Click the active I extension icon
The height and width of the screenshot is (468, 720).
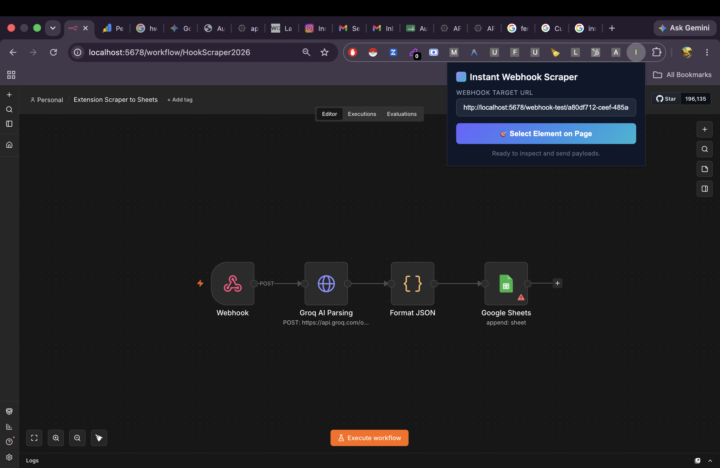tap(636, 52)
